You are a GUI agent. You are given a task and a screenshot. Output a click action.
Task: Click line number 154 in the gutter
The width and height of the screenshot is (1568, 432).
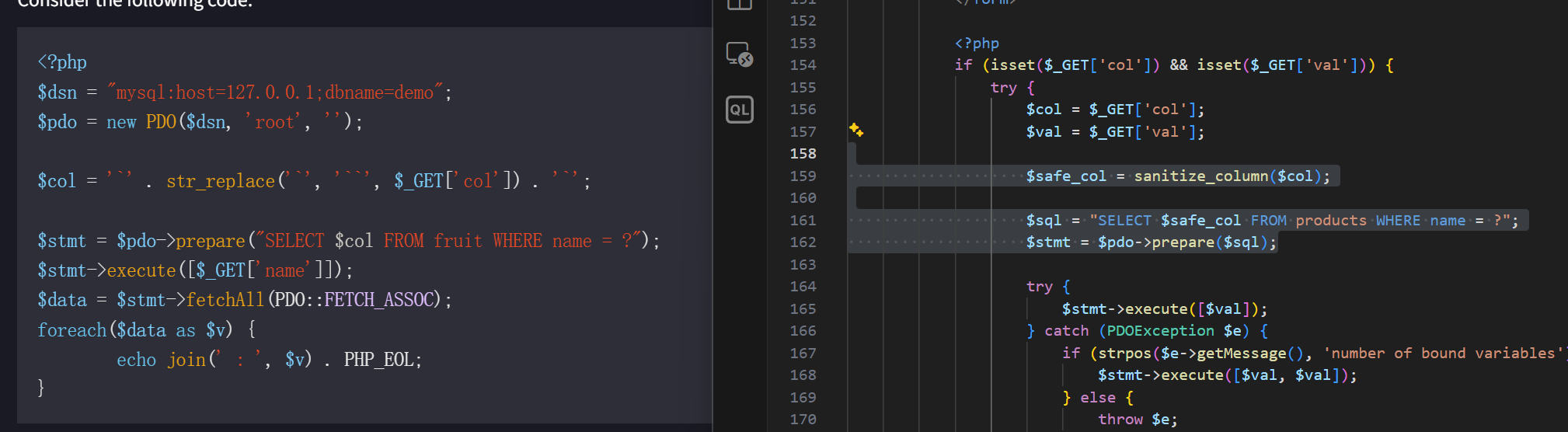803,65
